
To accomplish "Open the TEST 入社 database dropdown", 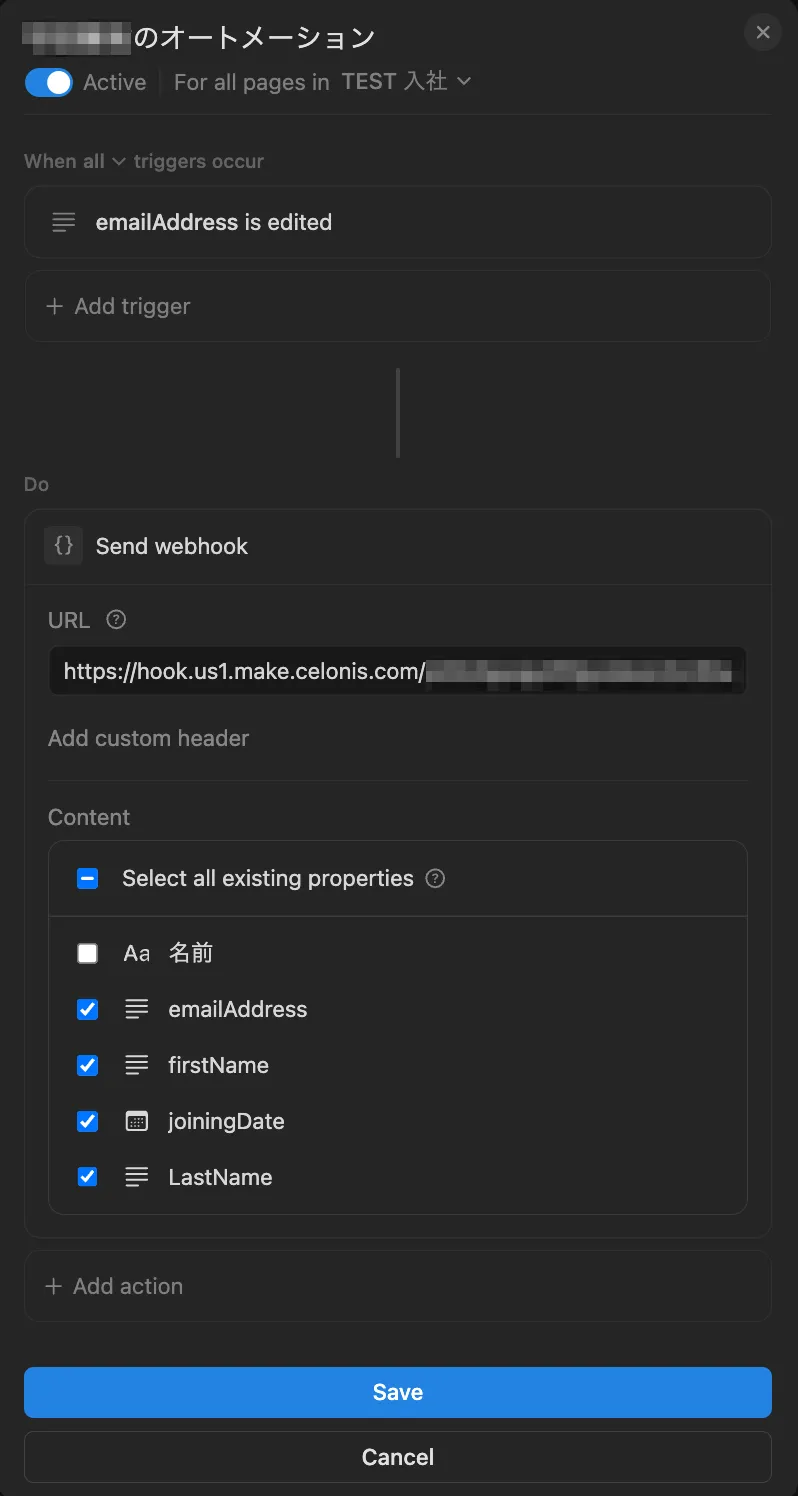I will click(406, 82).
